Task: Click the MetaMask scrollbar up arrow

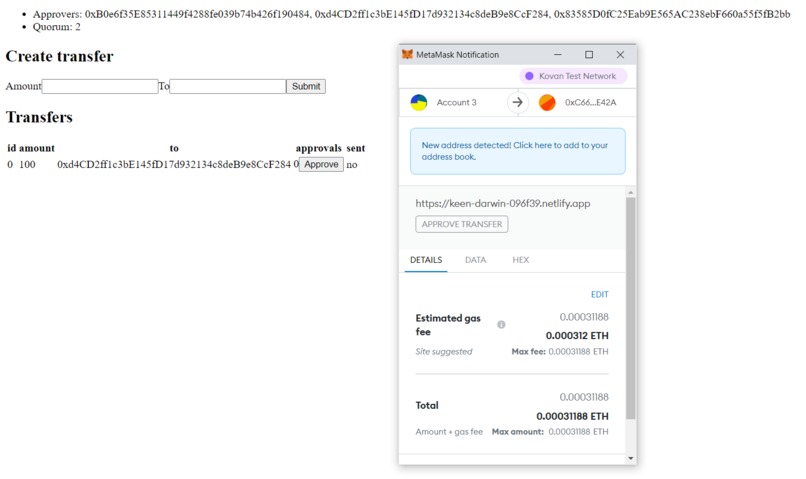Action: (x=631, y=192)
